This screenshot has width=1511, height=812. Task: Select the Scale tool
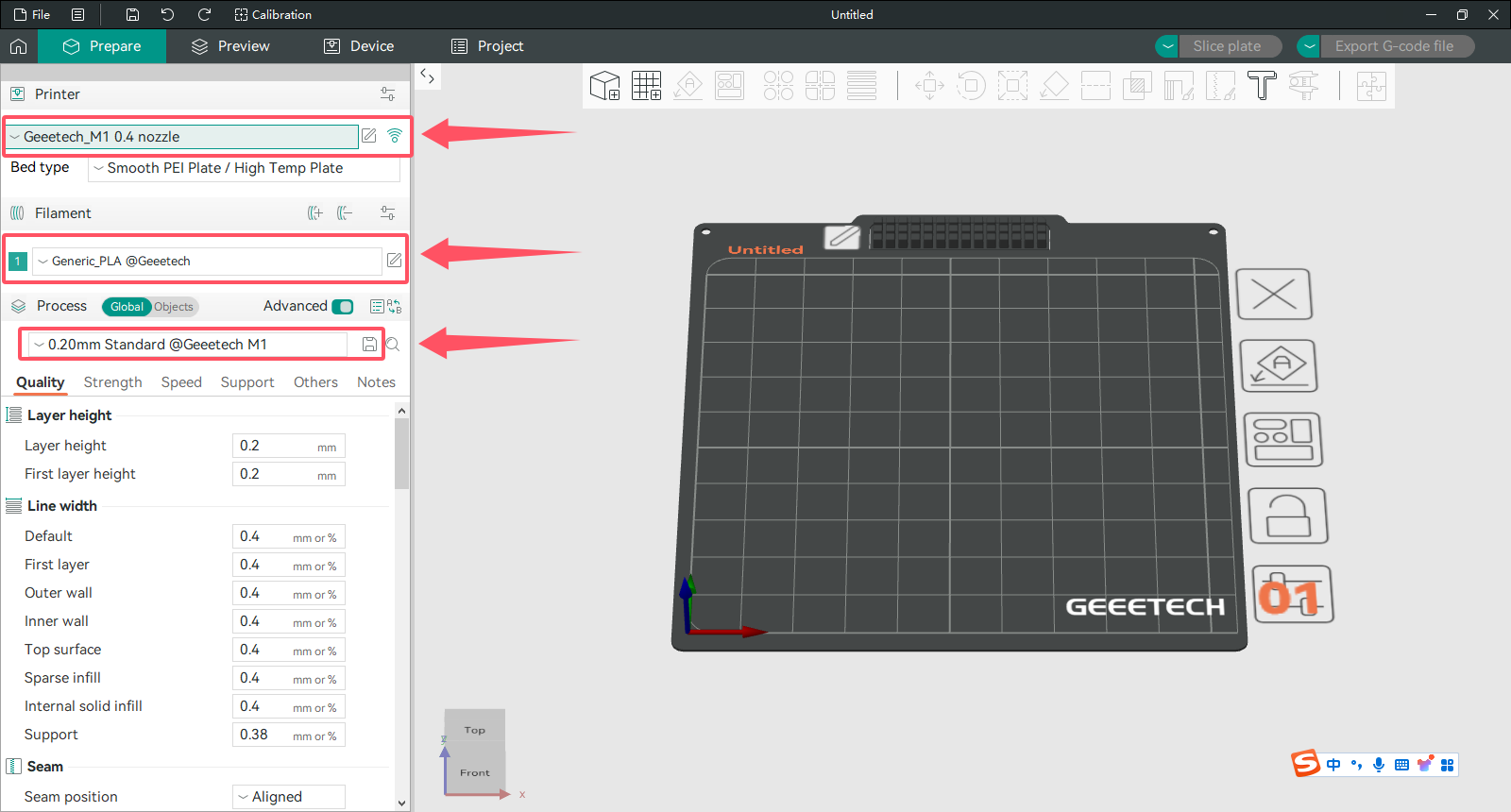pos(1012,86)
